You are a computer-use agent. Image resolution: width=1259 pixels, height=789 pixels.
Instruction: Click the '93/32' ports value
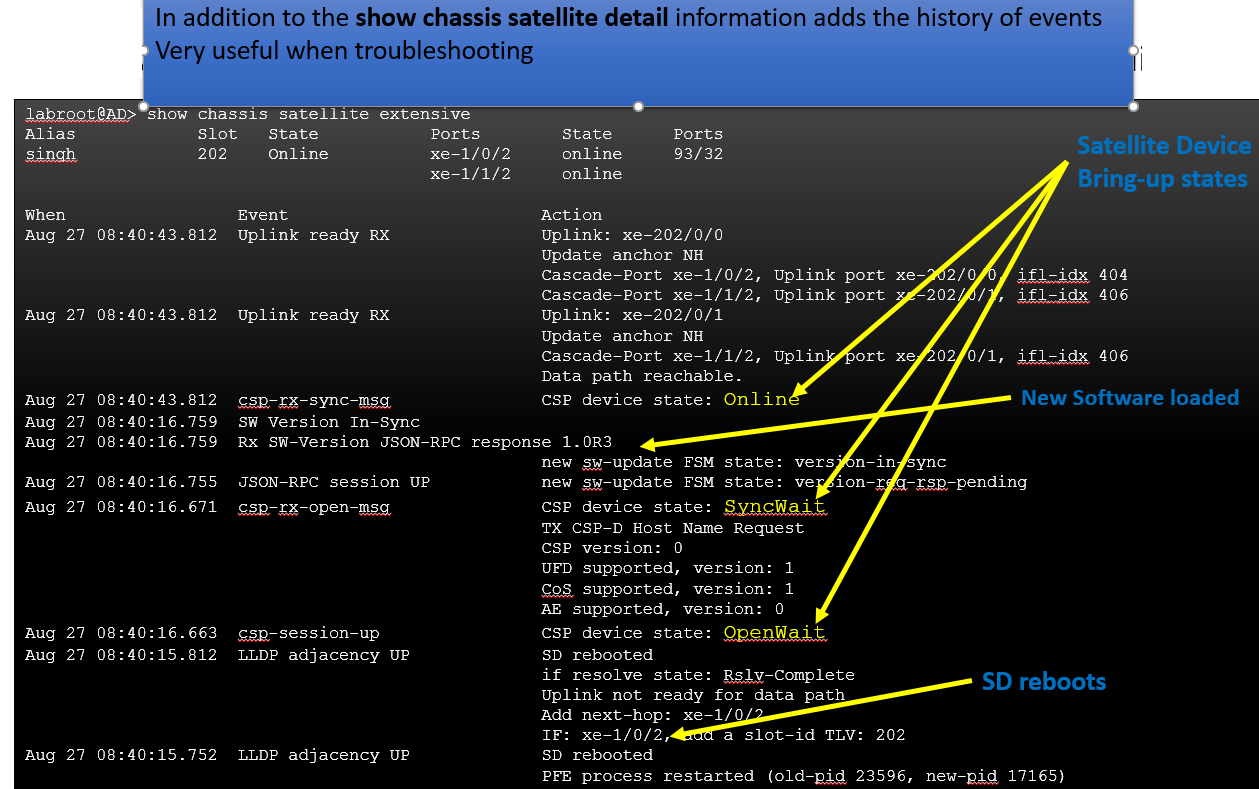[x=698, y=154]
